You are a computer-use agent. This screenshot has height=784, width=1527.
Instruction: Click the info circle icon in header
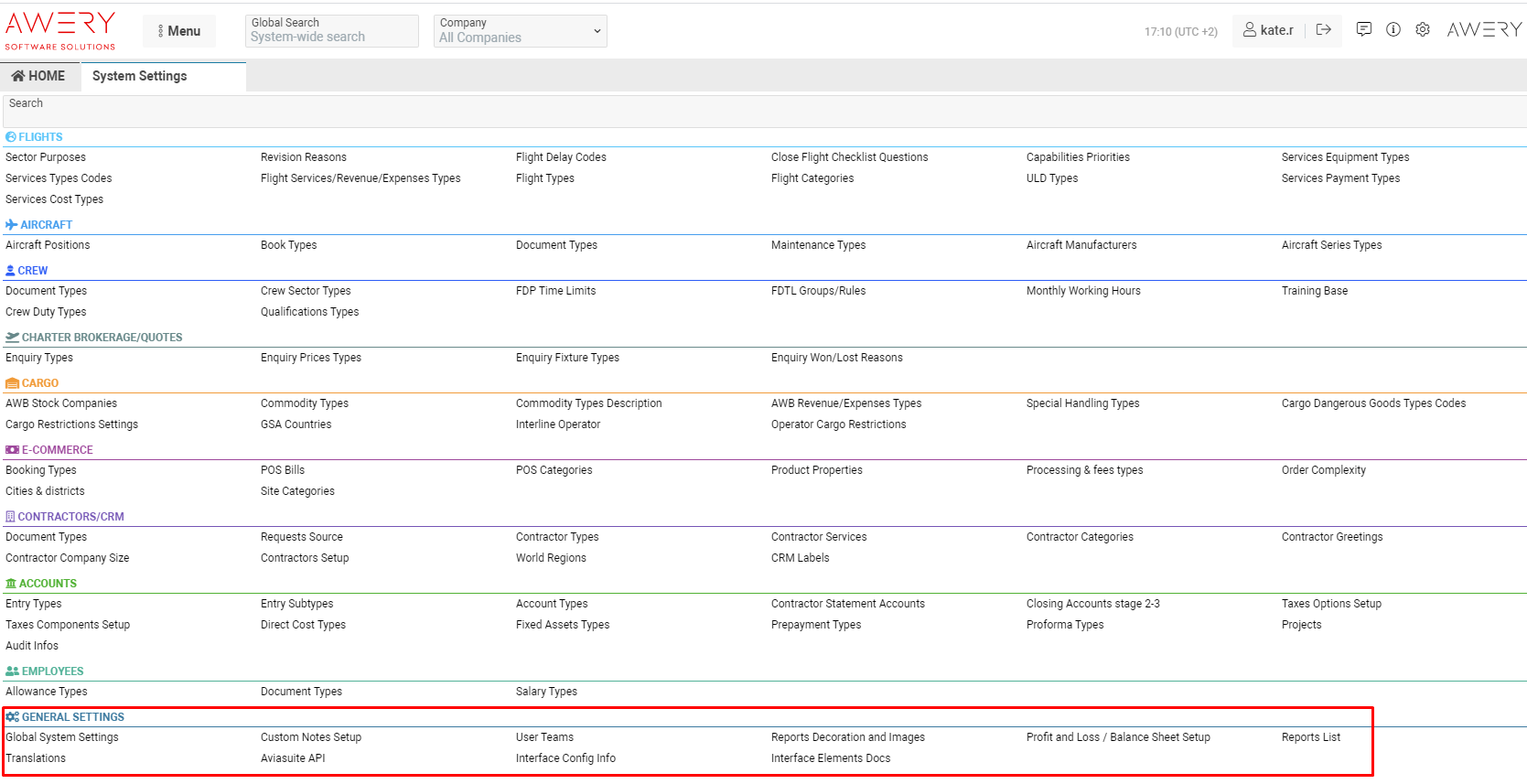[1393, 30]
